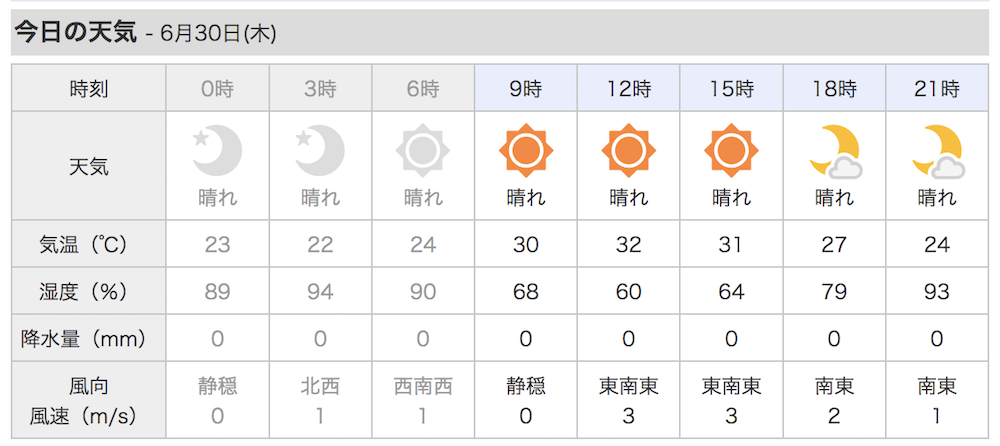The height and width of the screenshot is (446, 1000).
Task: Select the moon-and-cloud icon at 18時
Action: pyautogui.click(x=835, y=152)
